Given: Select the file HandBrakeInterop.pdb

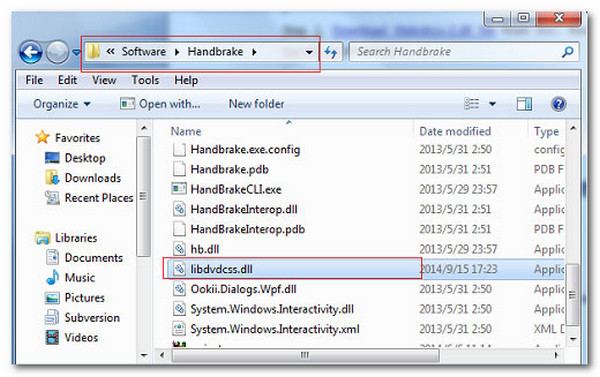Looking at the screenshot, I should [x=248, y=229].
